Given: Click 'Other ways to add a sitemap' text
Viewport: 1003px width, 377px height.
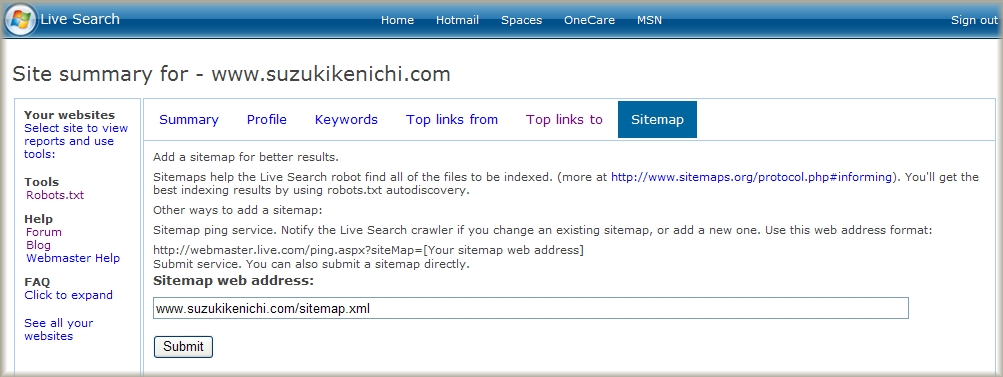Looking at the screenshot, I should [239, 210].
